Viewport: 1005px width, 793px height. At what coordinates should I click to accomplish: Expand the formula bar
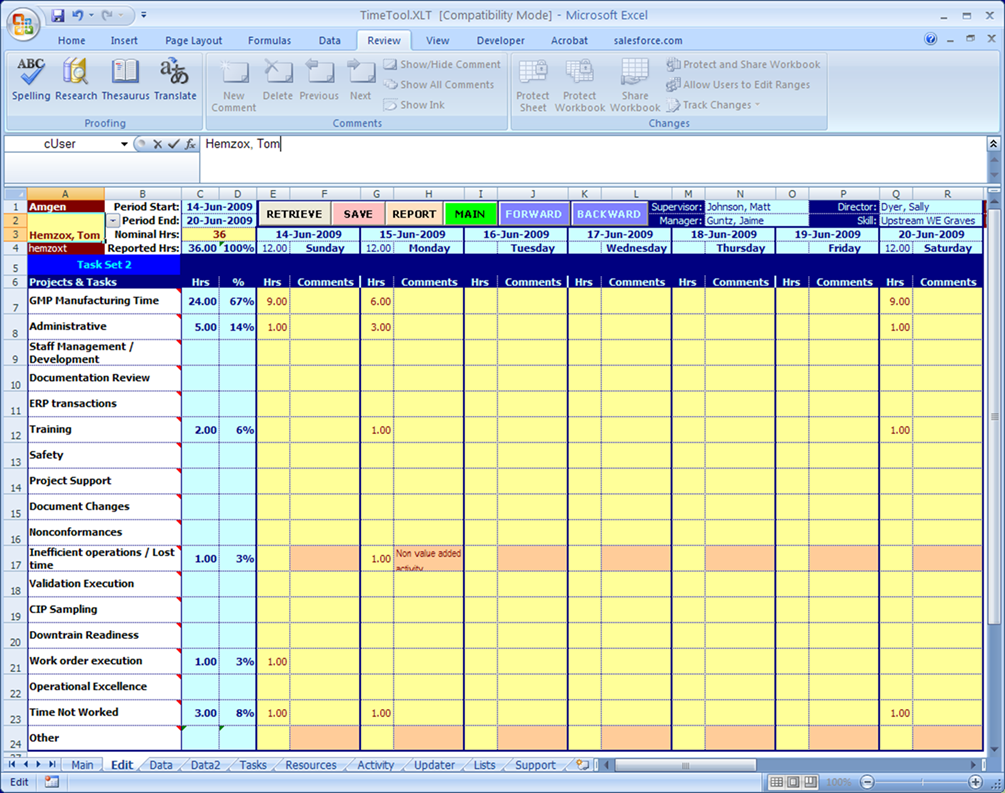click(x=993, y=144)
